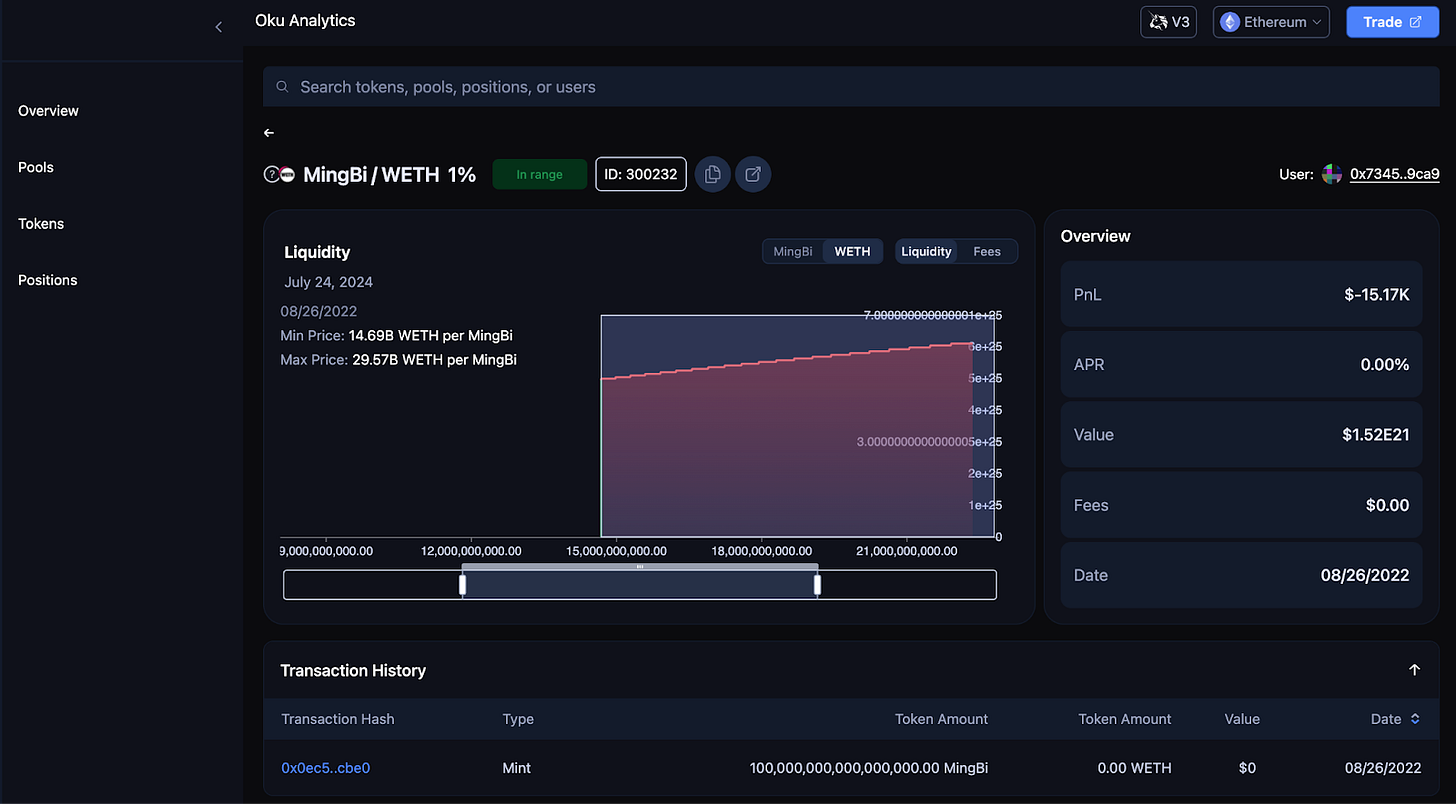Toggle the chart to show Fees
This screenshot has height=804, width=1456.
click(987, 251)
